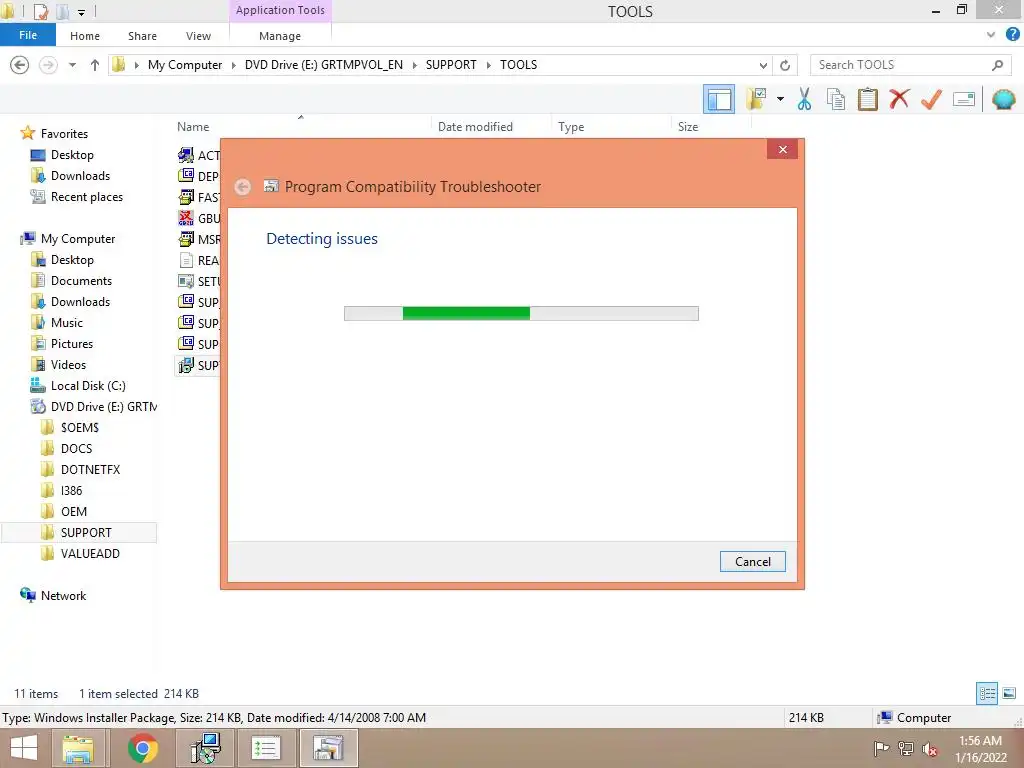Image resolution: width=1024 pixels, height=768 pixels.
Task: Click SUPPORT in the address breadcrumb
Action: pyautogui.click(x=451, y=65)
